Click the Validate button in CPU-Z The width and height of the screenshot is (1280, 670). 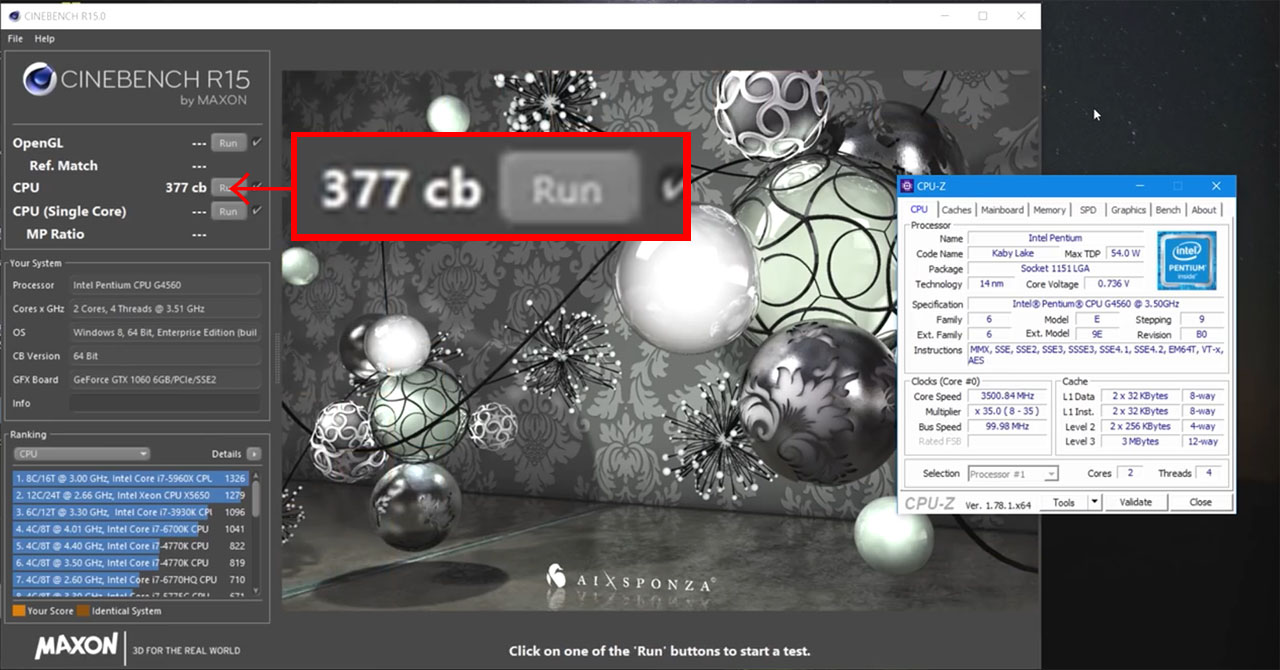[1135, 502]
